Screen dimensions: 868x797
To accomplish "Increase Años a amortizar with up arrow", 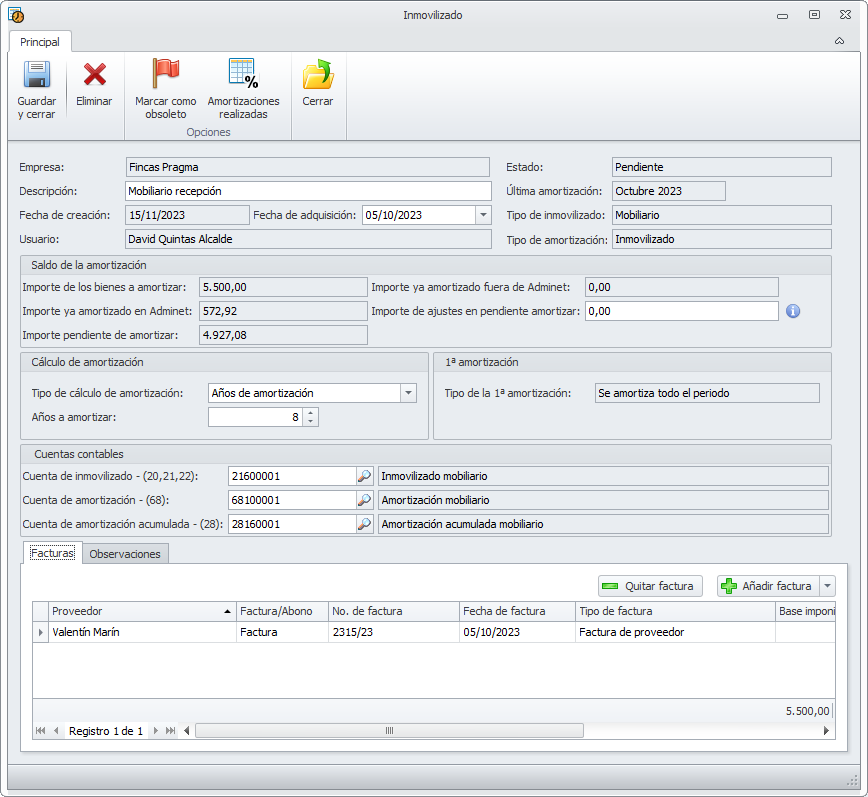I will [x=311, y=413].
